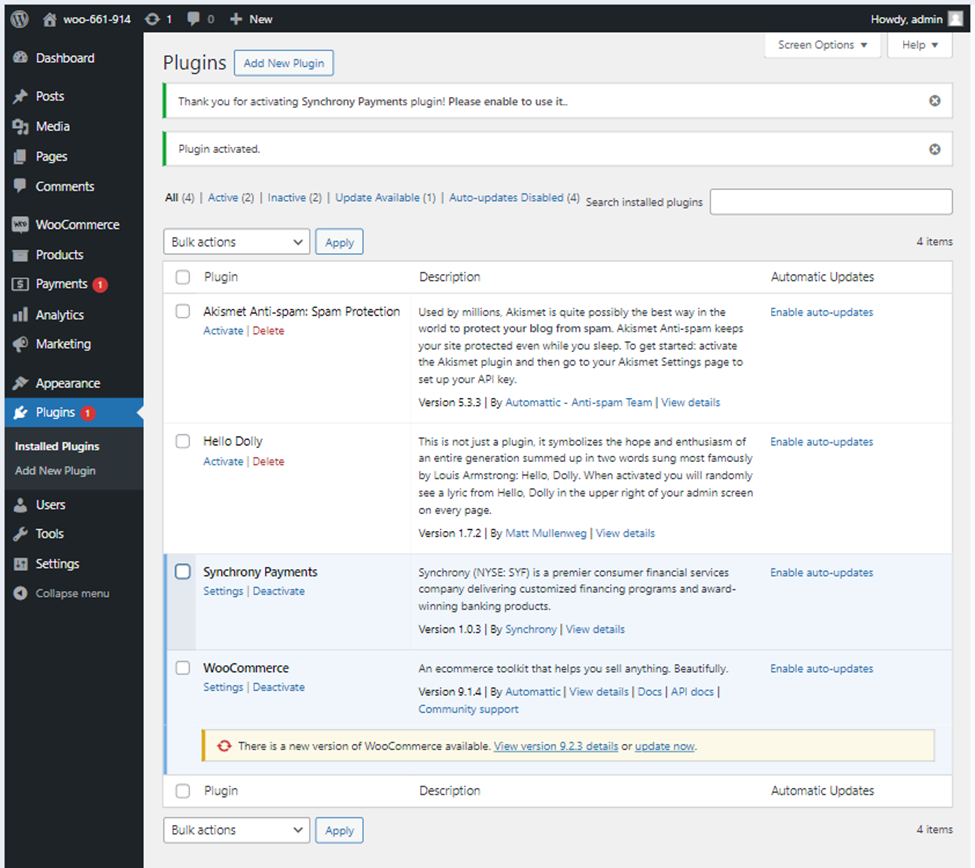Dismiss the 'Plugin activated' notice
Image resolution: width=975 pixels, height=868 pixels.
pyautogui.click(x=934, y=149)
